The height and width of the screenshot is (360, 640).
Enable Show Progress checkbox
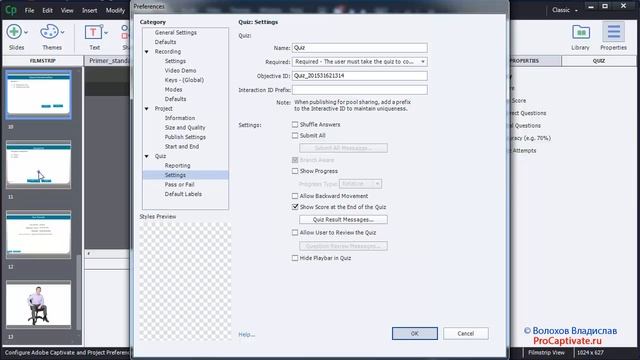coord(295,171)
